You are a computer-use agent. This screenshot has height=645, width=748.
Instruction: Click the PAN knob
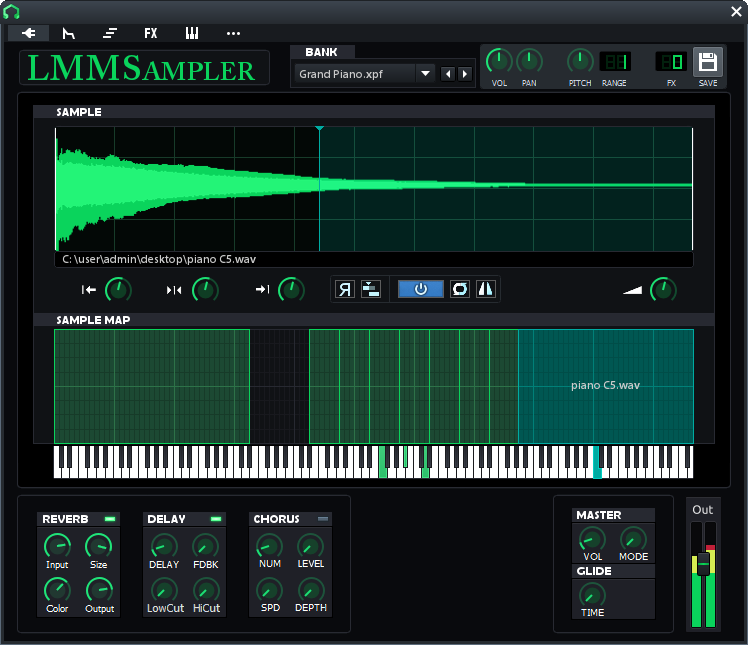click(x=529, y=62)
